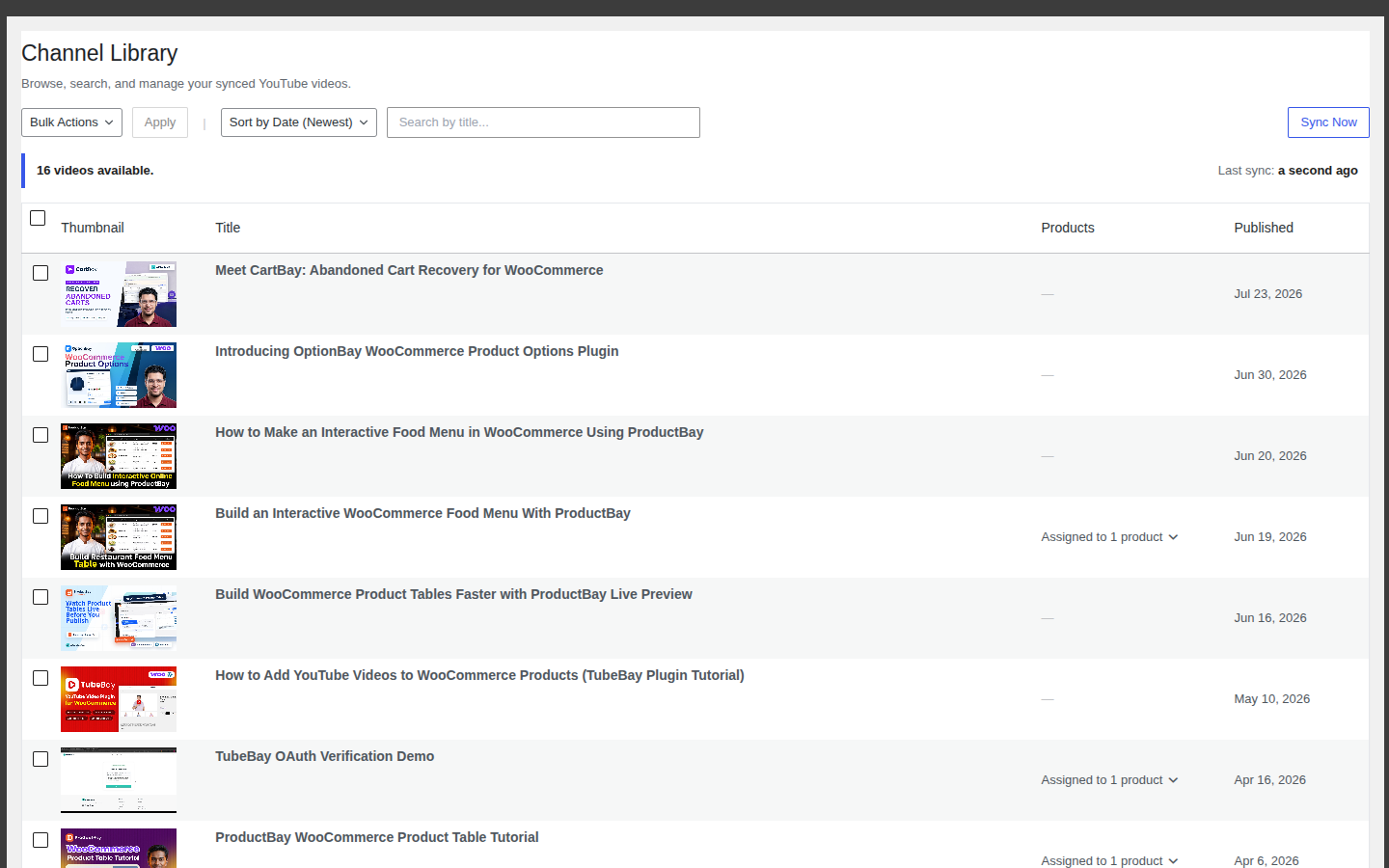Click the 16 videos available notice
Screen dimensions: 1389x868
(95, 171)
